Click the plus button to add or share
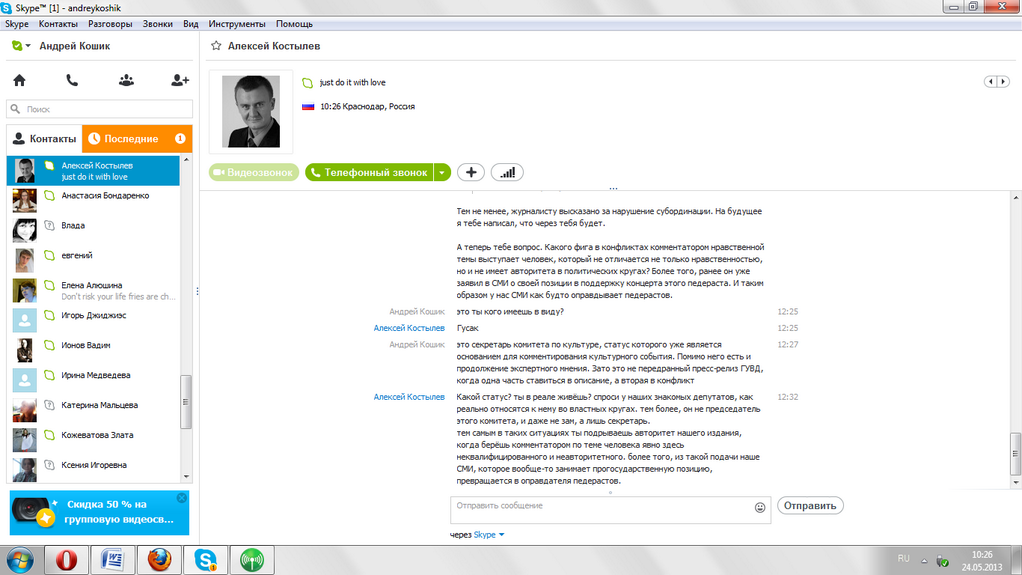 click(x=471, y=172)
